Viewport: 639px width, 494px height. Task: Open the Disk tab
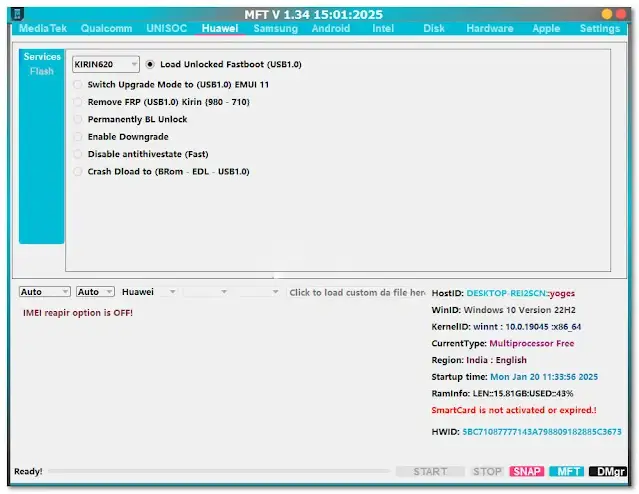(434, 28)
